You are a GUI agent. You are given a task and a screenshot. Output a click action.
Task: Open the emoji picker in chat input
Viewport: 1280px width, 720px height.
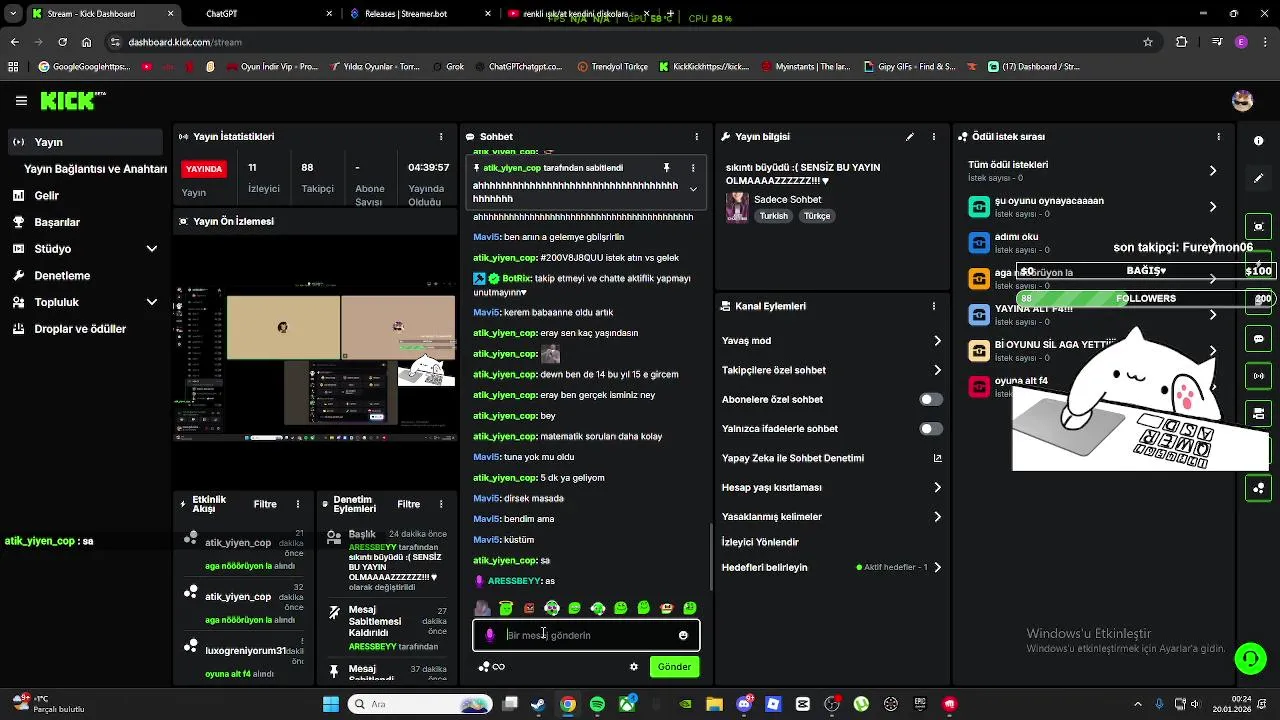[x=683, y=635]
